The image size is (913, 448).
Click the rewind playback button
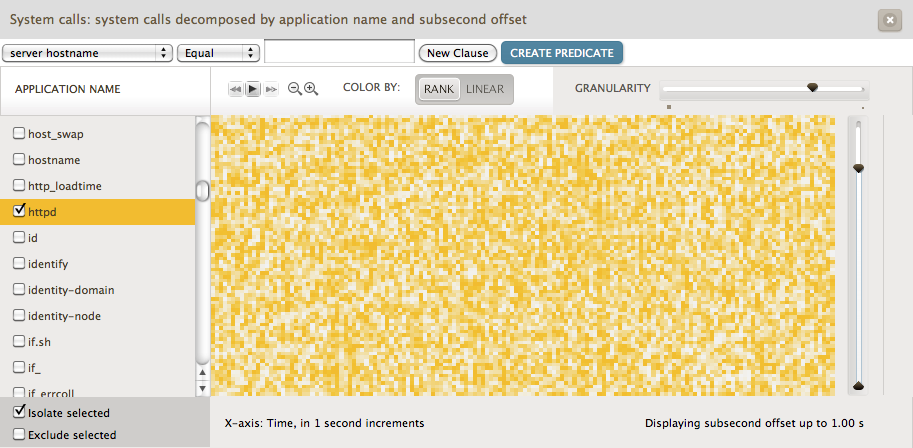pyautogui.click(x=236, y=89)
